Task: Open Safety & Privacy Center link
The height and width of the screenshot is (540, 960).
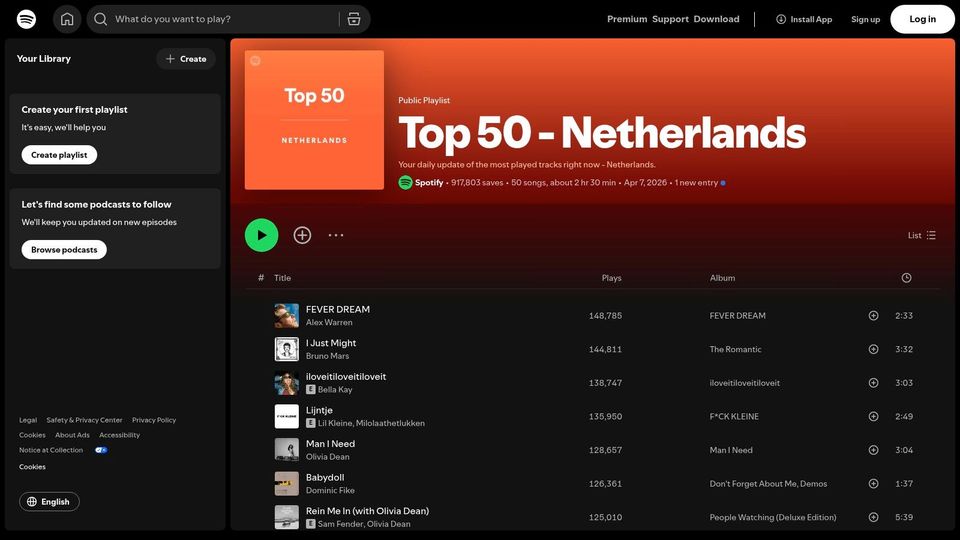Action: tap(84, 421)
